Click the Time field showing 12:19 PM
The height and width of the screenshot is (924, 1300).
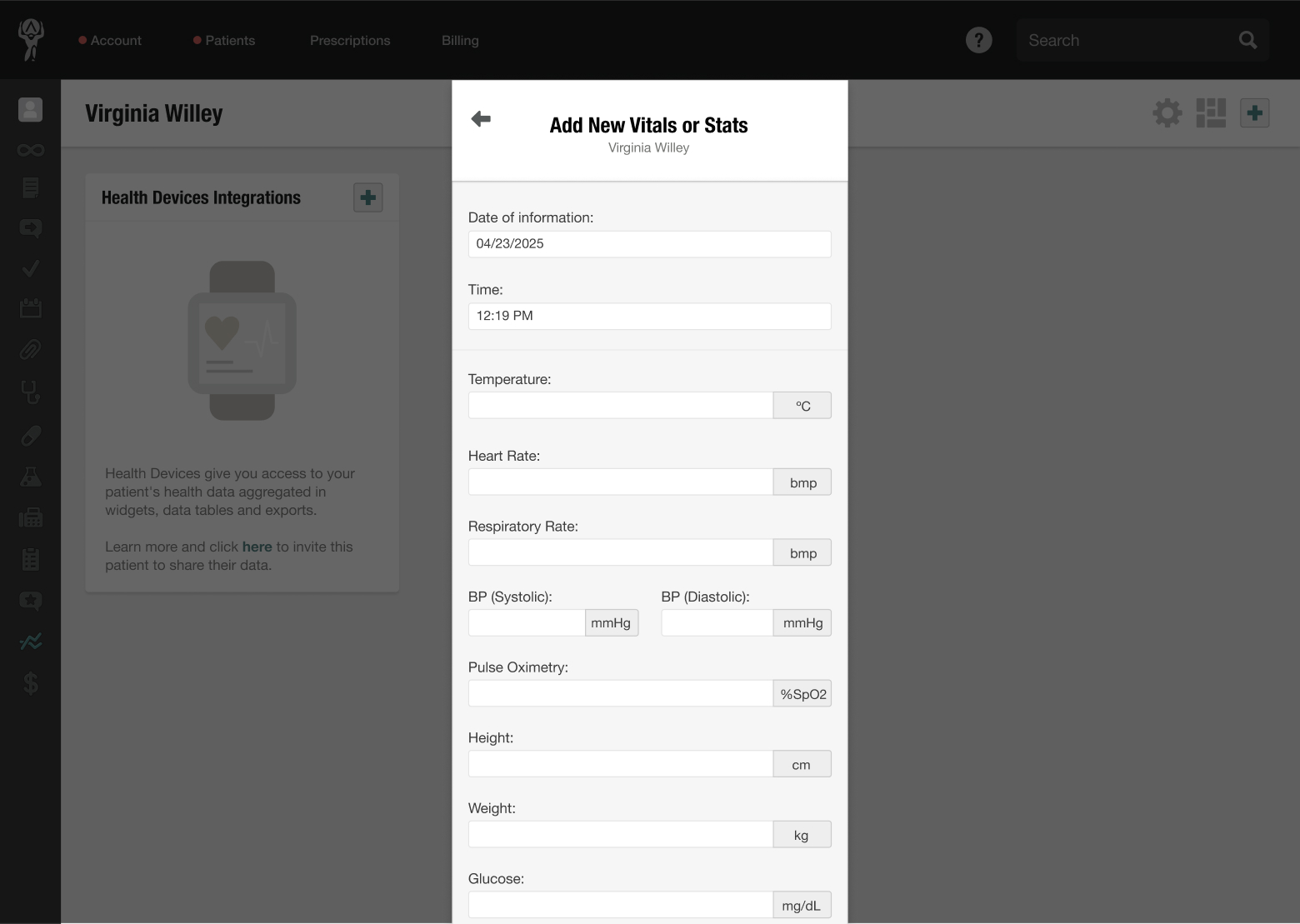tap(649, 316)
